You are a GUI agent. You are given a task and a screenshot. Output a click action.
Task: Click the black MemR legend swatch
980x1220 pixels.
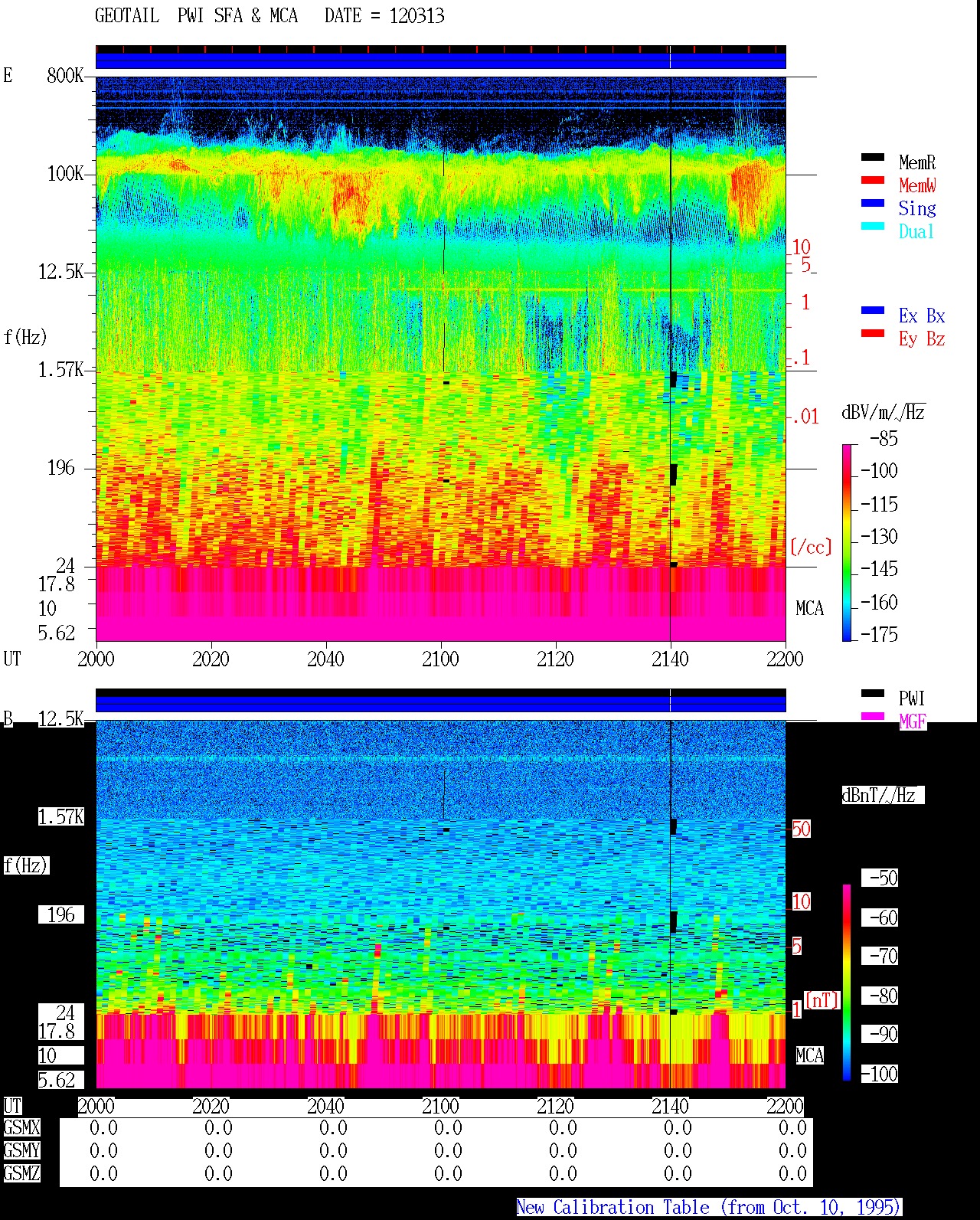coord(872,158)
